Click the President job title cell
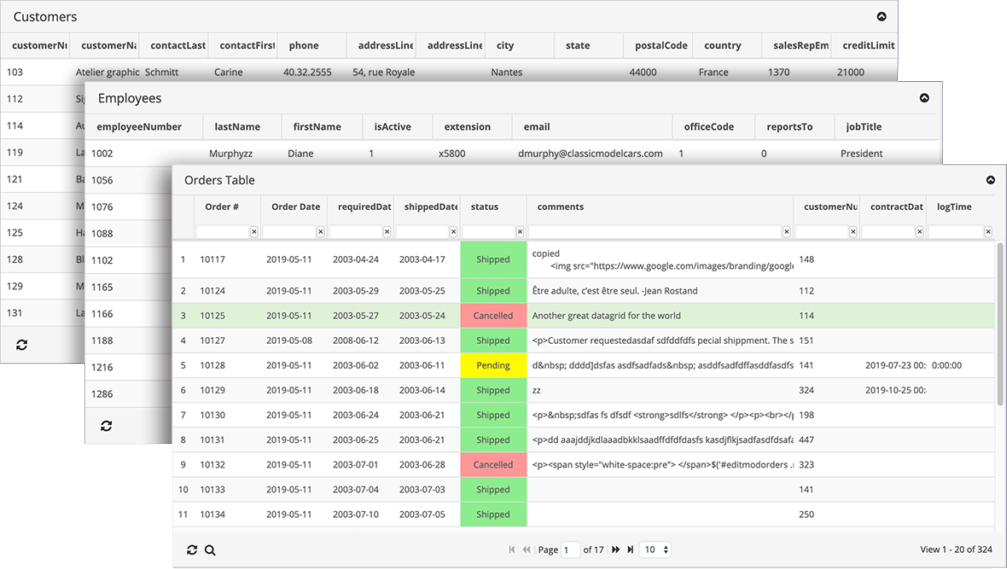Screen dimensions: 1007x569 tap(862, 153)
